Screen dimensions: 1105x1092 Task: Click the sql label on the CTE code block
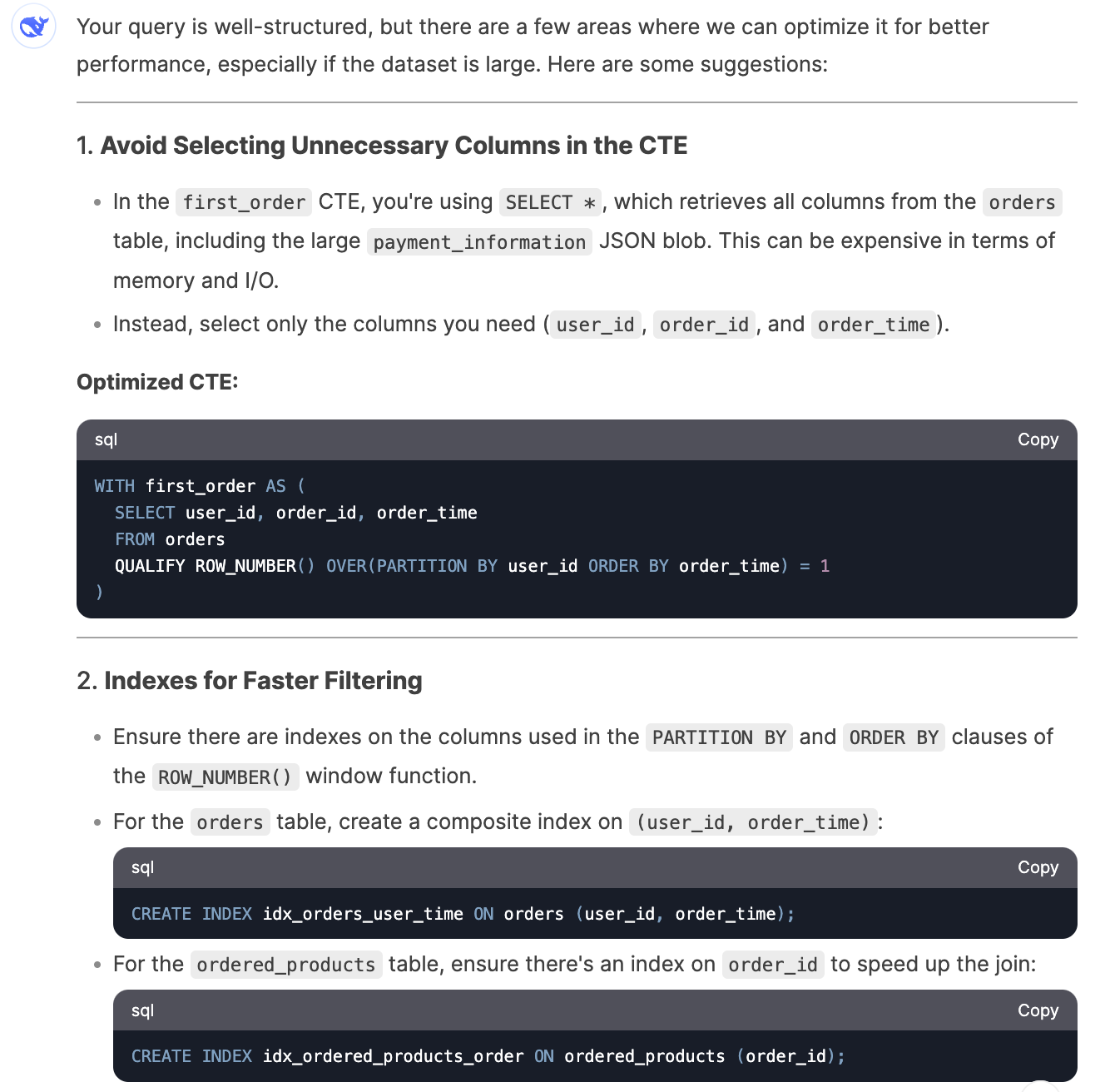click(x=106, y=439)
